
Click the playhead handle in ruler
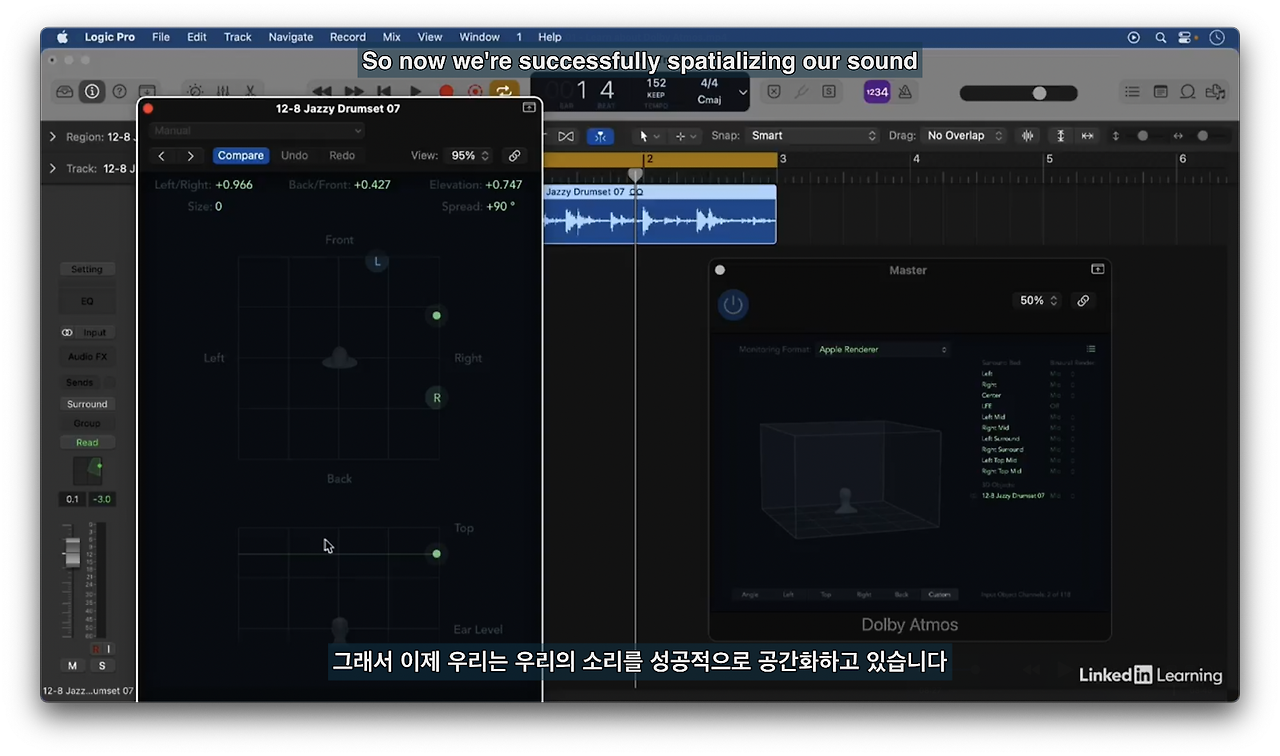635,175
